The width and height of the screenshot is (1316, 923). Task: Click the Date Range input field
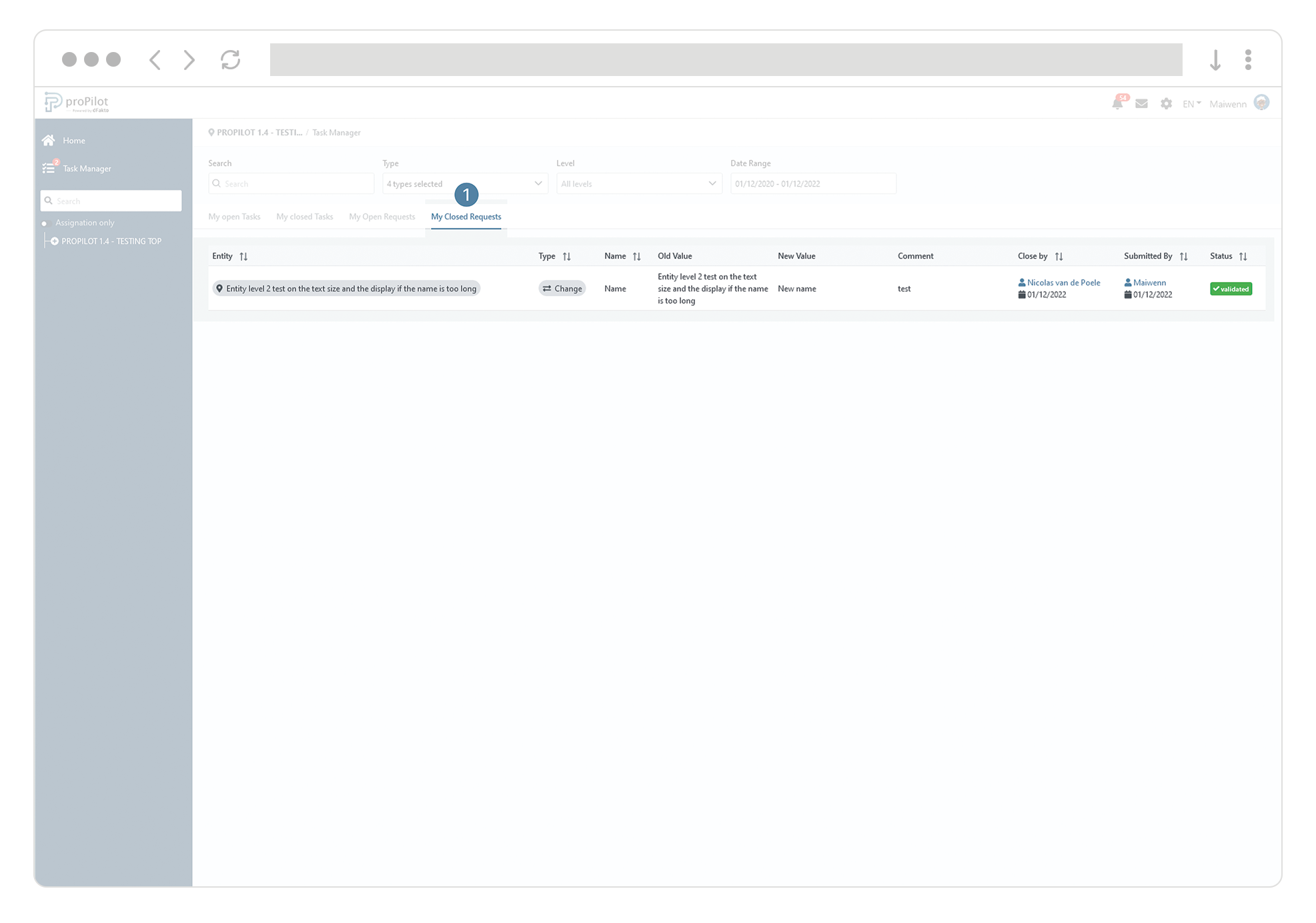812,183
